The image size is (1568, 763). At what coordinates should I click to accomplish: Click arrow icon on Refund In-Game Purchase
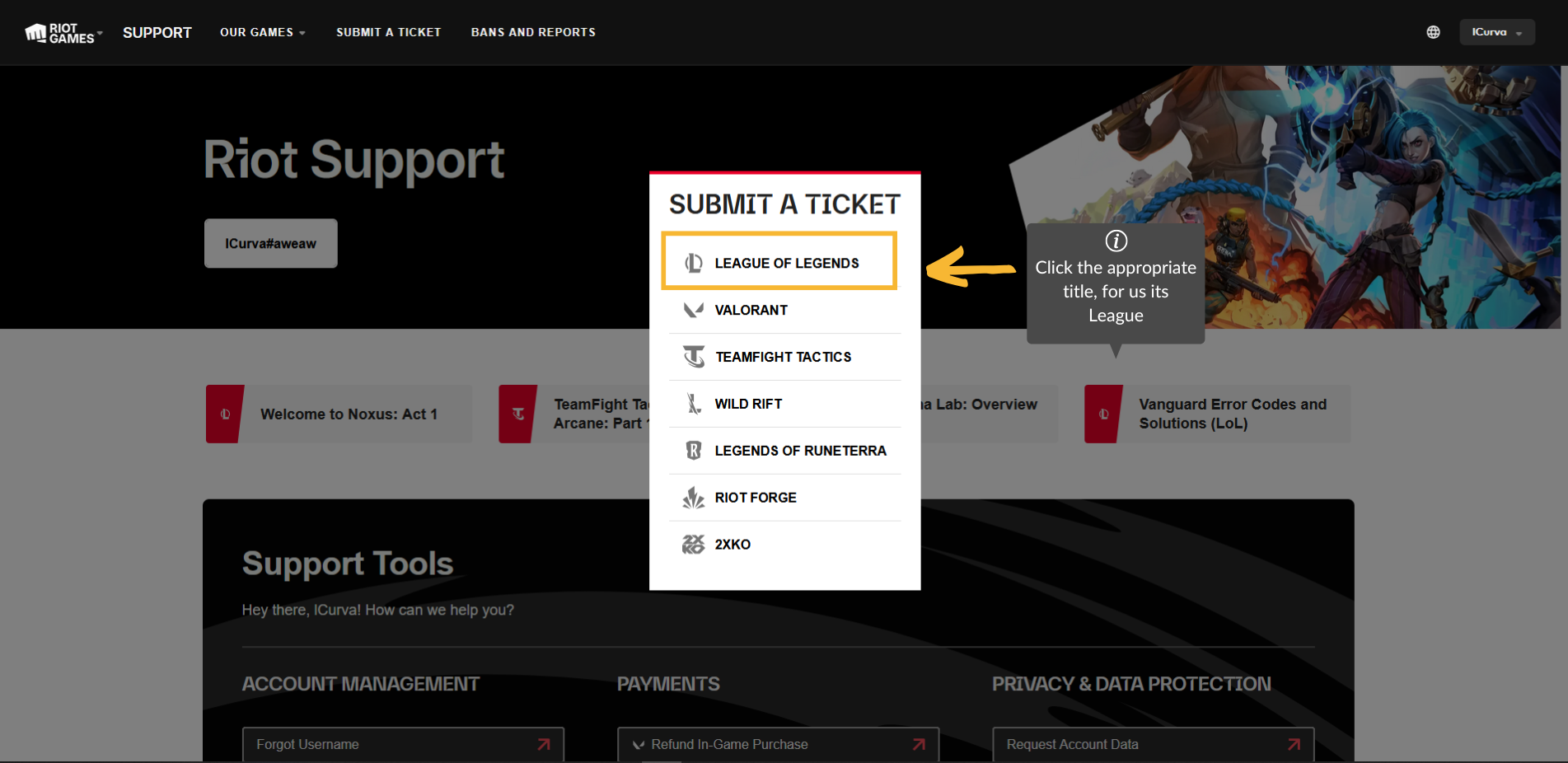pos(919,744)
